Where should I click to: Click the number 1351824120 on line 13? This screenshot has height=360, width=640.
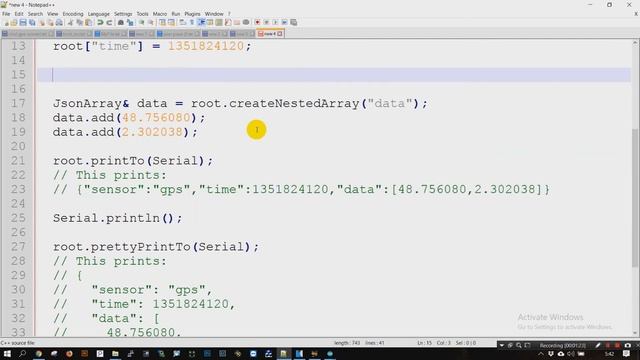coord(206,46)
